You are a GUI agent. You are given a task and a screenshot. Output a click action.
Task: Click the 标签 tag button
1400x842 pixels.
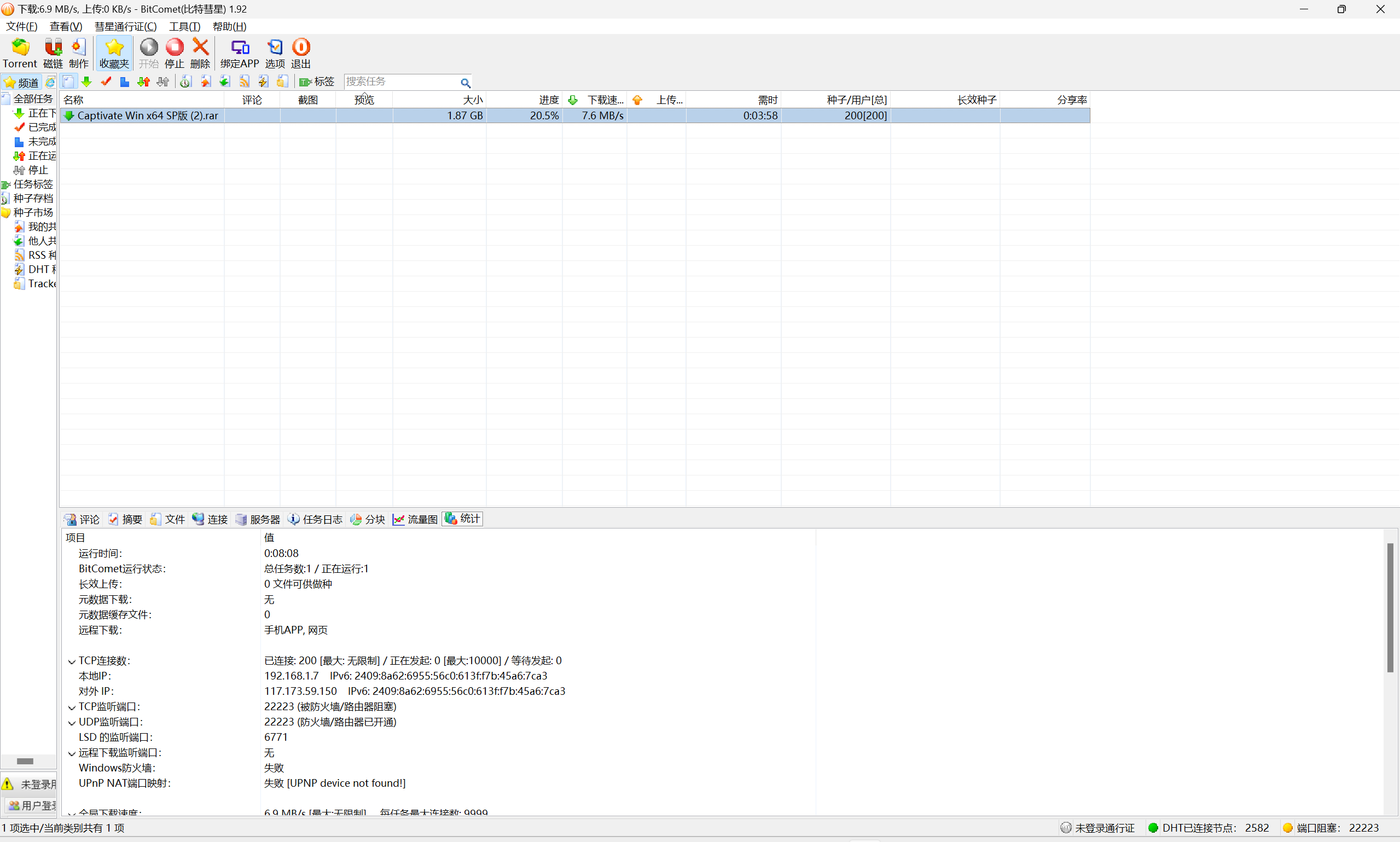[x=317, y=82]
